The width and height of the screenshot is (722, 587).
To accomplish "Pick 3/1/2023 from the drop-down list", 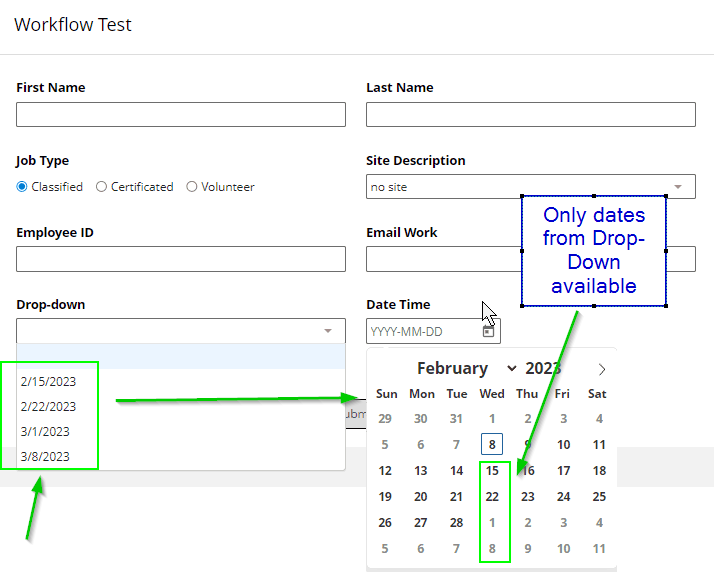I will pos(45,431).
